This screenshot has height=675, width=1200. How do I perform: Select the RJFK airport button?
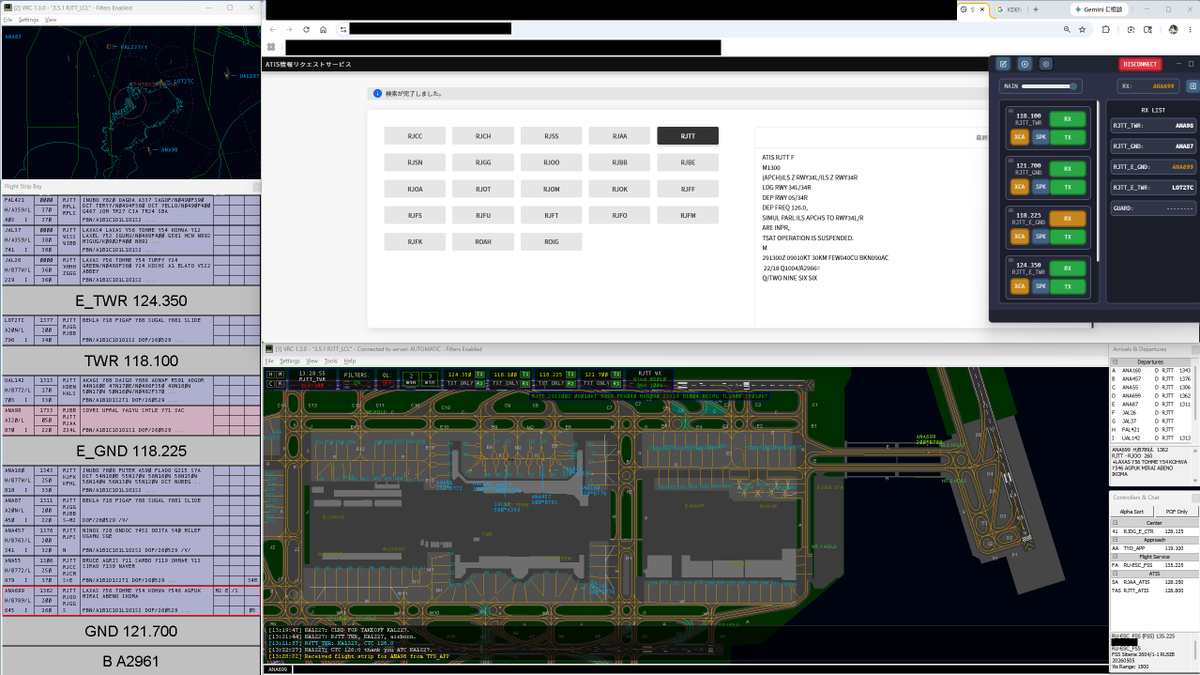coord(414,241)
